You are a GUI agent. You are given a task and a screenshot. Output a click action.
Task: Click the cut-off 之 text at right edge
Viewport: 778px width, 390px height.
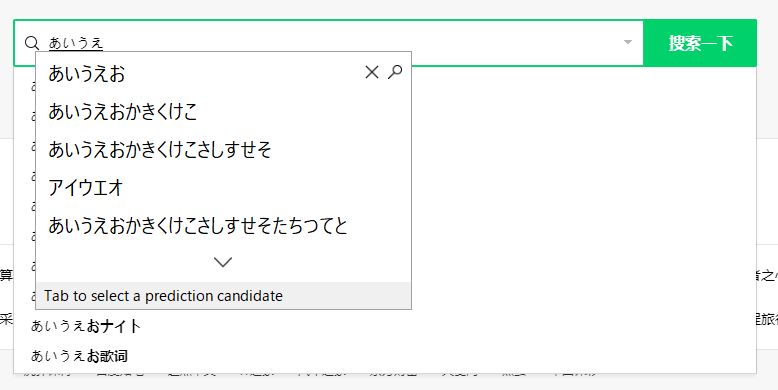767,275
